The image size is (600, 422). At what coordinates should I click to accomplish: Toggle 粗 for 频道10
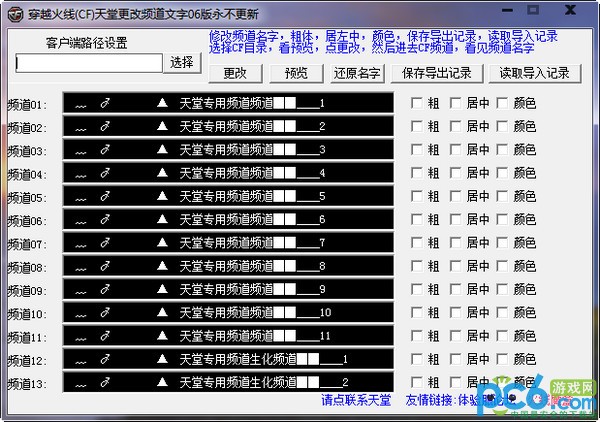click(417, 313)
